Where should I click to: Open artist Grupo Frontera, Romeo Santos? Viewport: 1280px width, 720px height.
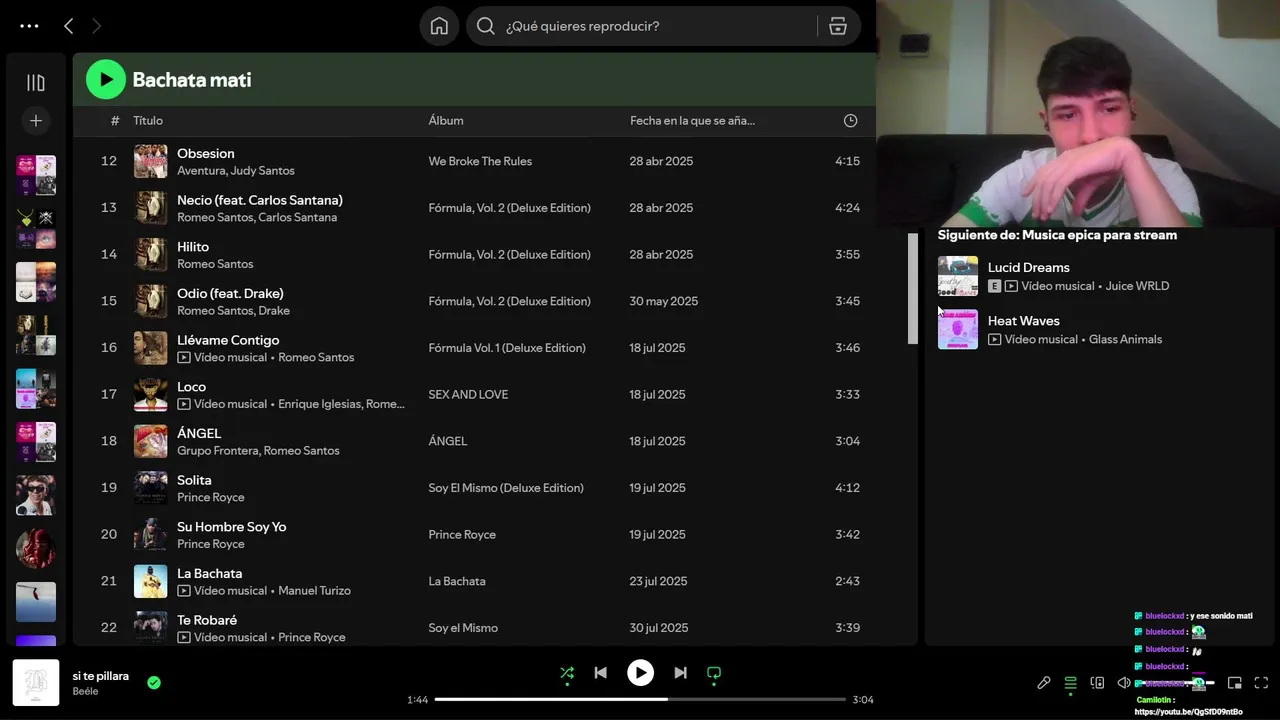tap(258, 451)
